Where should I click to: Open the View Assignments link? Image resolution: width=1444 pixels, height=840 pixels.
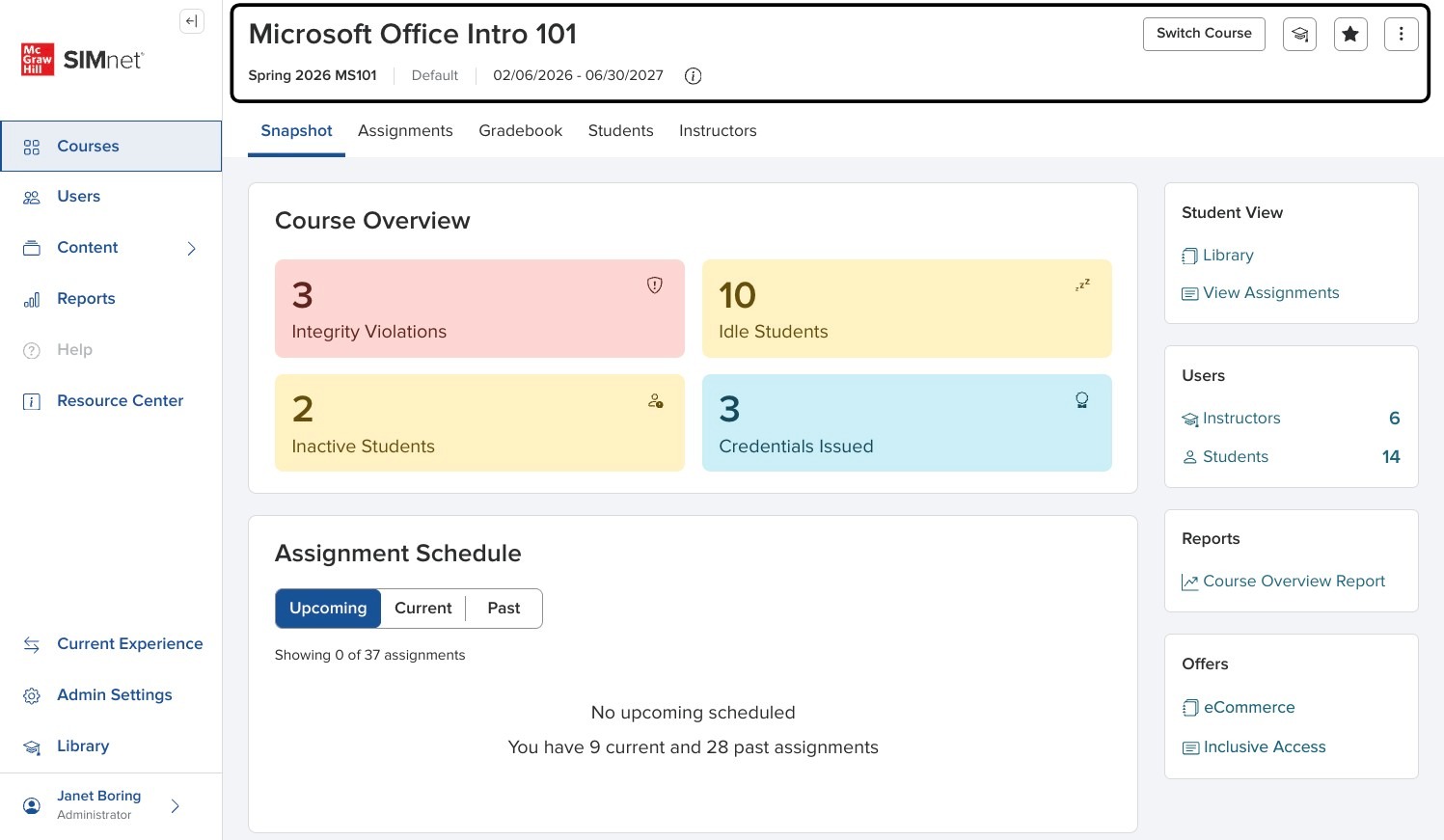point(1261,293)
